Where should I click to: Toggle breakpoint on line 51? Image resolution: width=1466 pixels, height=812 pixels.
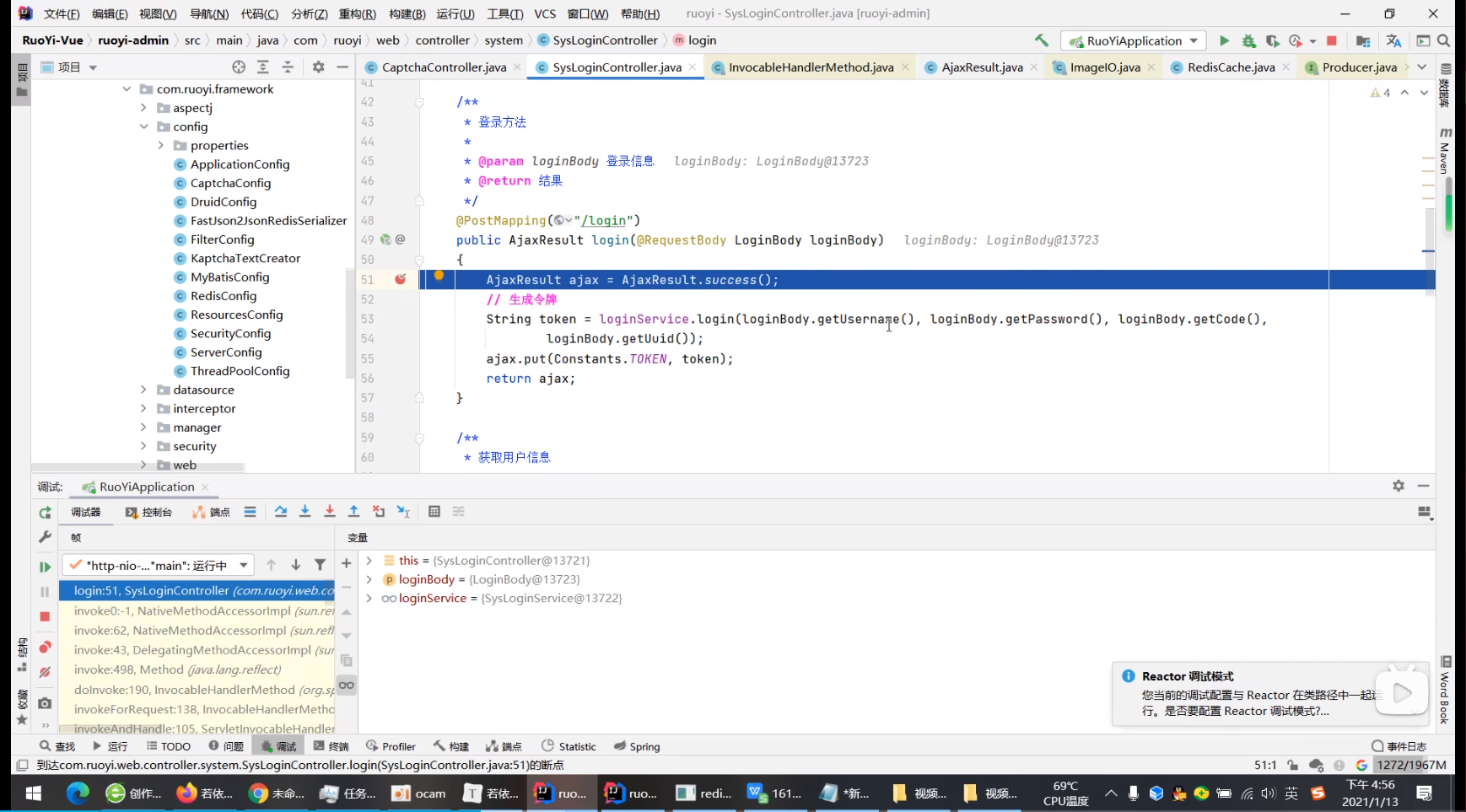400,279
